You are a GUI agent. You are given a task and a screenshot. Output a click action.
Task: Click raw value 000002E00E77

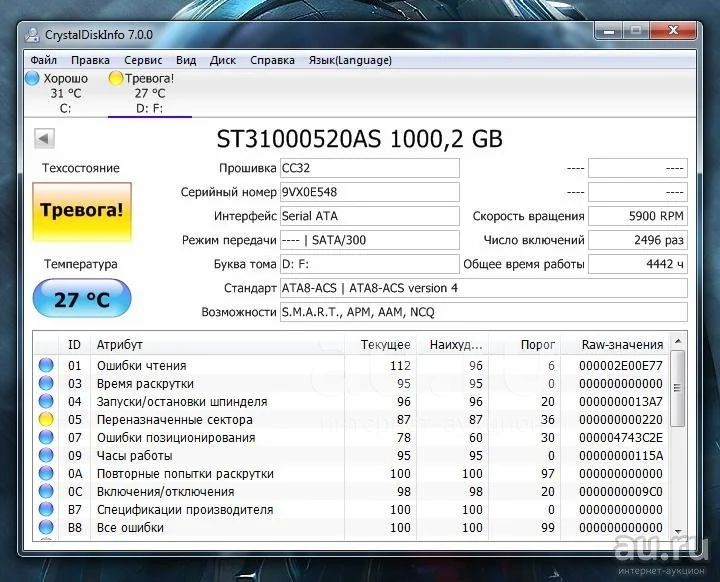pyautogui.click(x=621, y=366)
